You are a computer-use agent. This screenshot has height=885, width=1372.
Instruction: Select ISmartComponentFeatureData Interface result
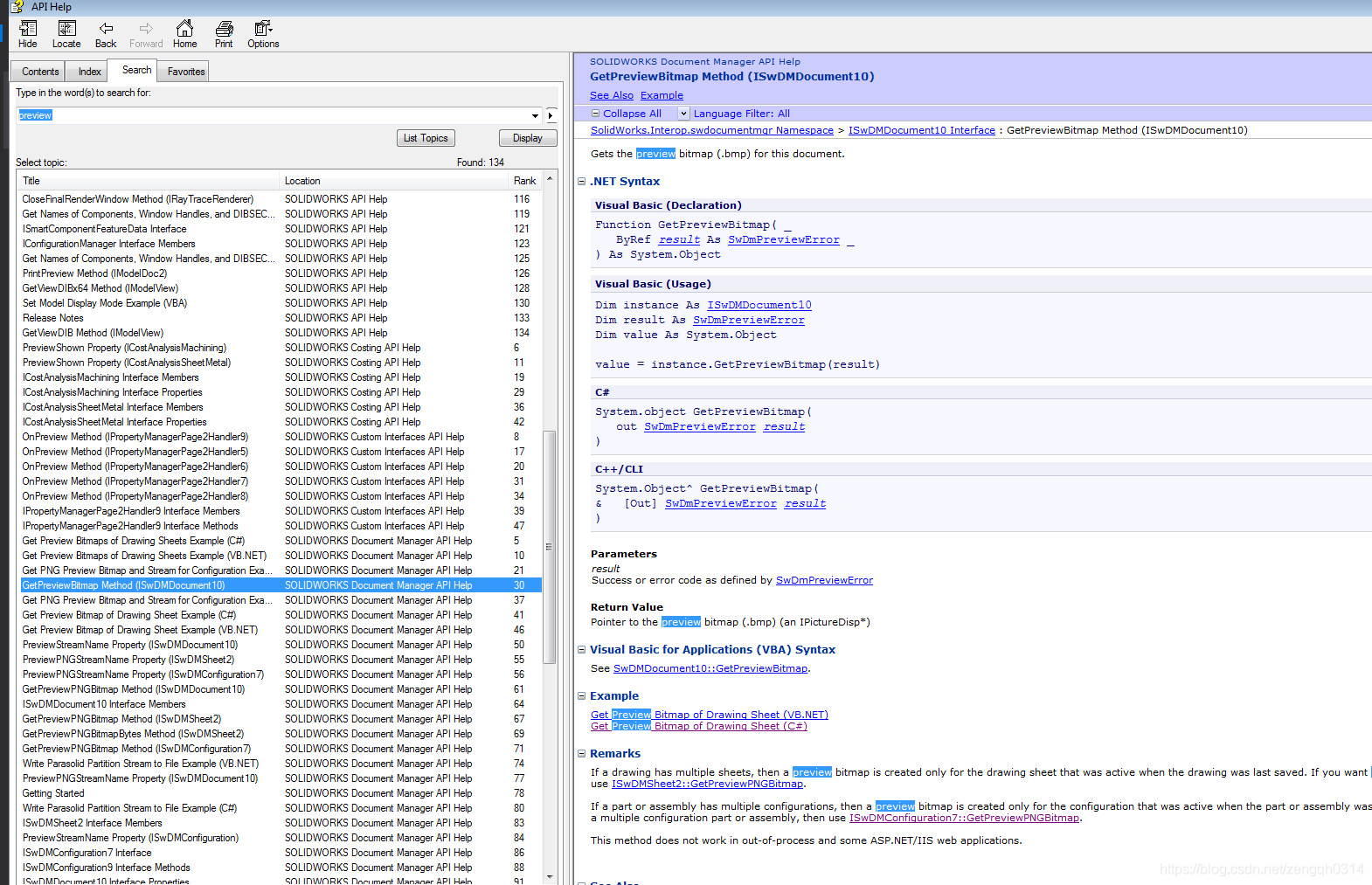(281, 229)
